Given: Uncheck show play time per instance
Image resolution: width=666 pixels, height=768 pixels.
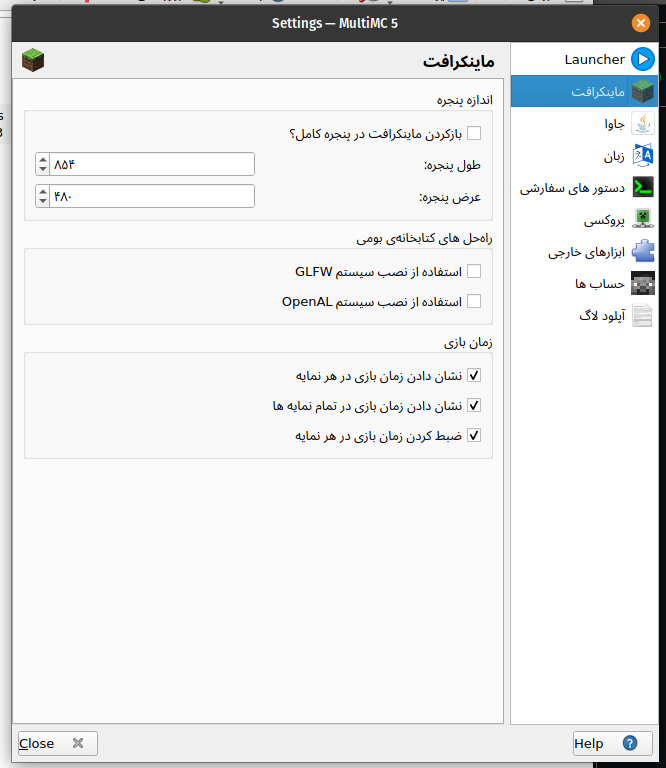Looking at the screenshot, I should pos(474,375).
